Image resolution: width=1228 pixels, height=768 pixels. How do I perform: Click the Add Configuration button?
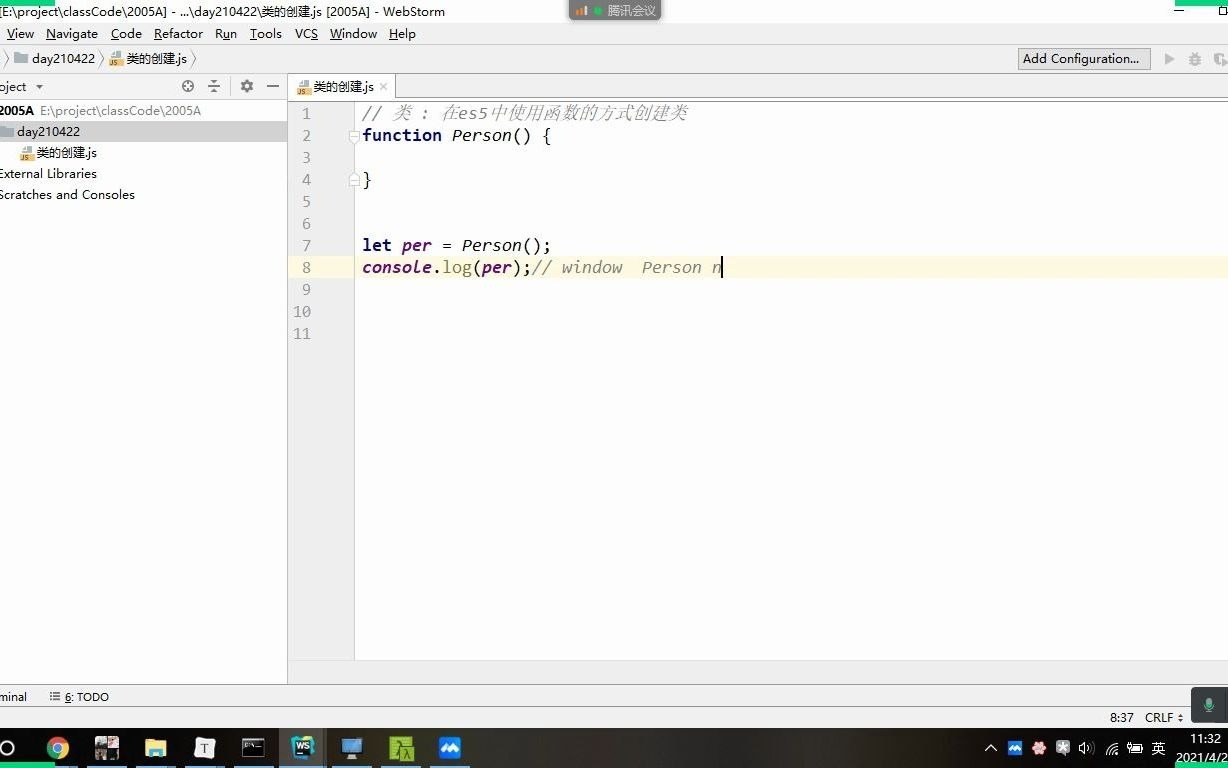(x=1083, y=58)
